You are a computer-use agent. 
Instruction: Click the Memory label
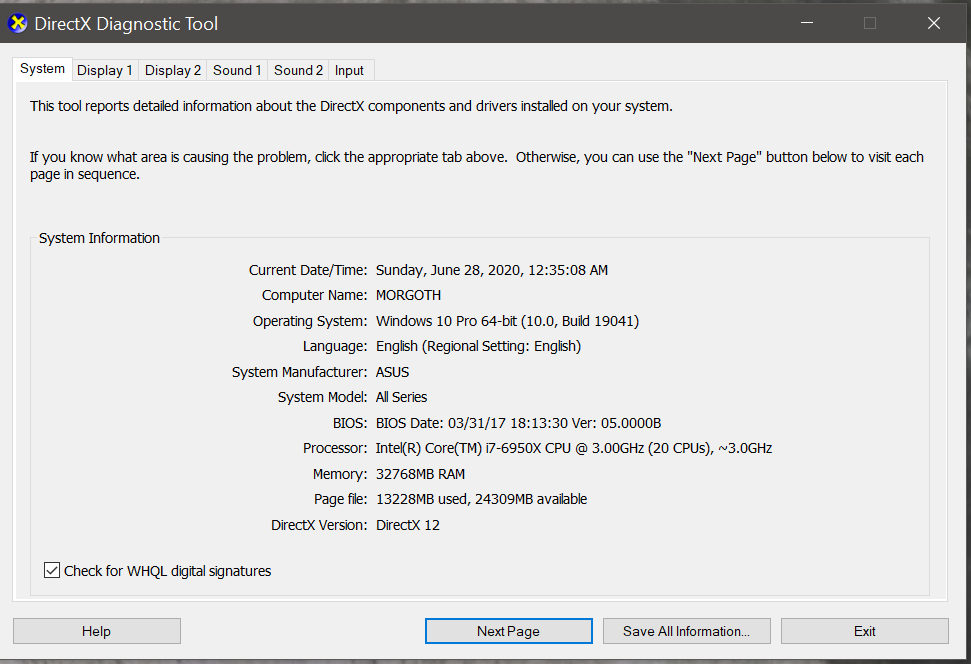(340, 474)
